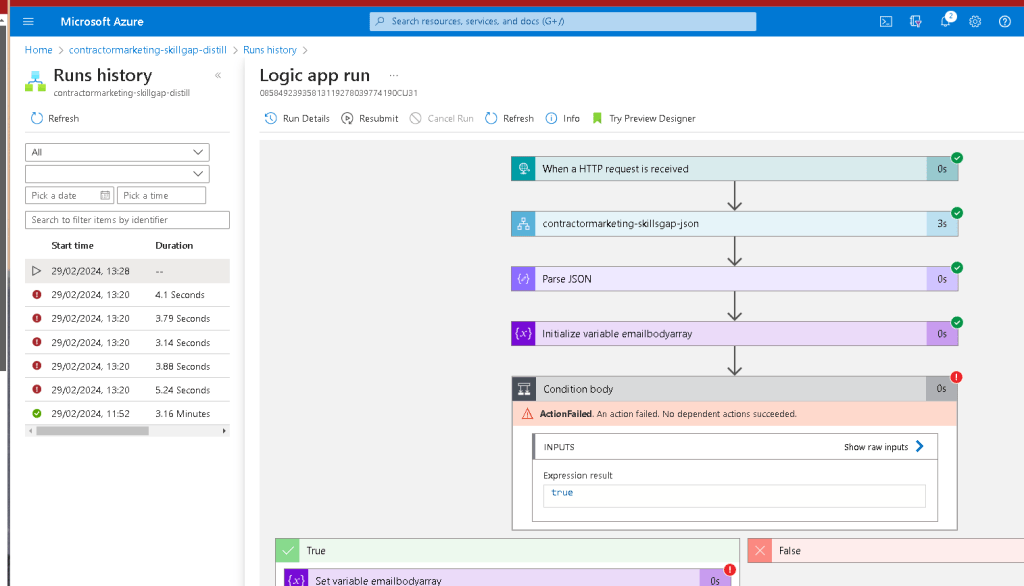Open Directories and subscriptions filter icon
Image resolution: width=1024 pixels, height=586 pixels.
[x=916, y=22]
